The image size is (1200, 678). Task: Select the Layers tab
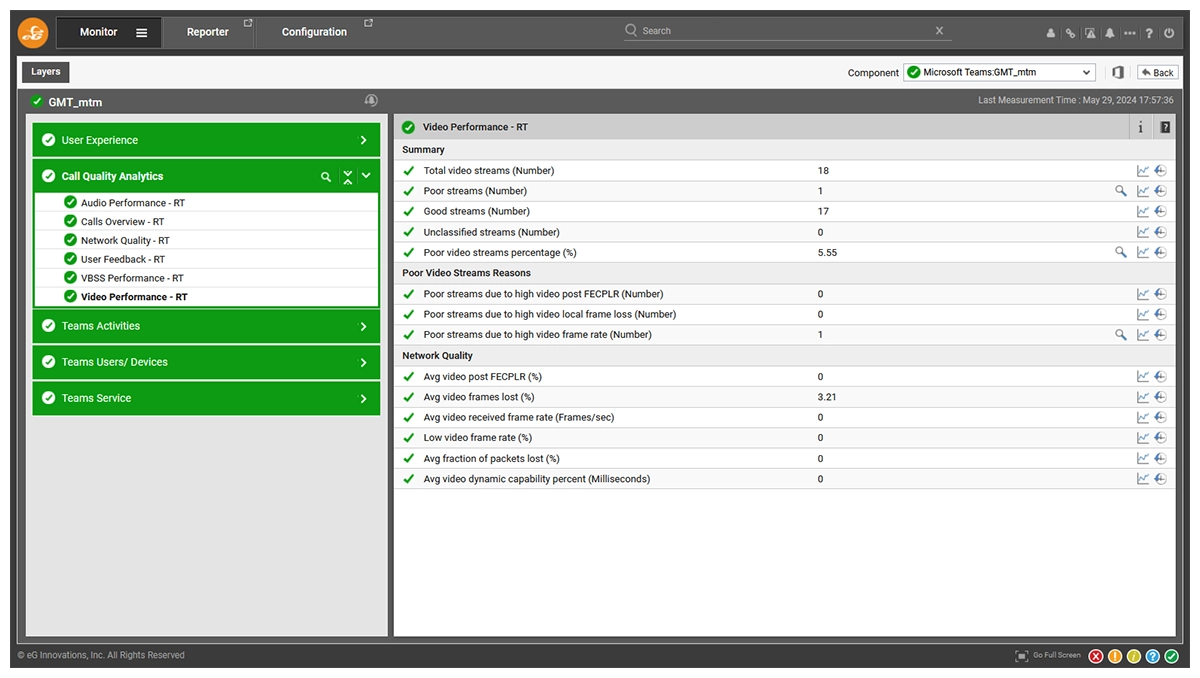coord(46,72)
